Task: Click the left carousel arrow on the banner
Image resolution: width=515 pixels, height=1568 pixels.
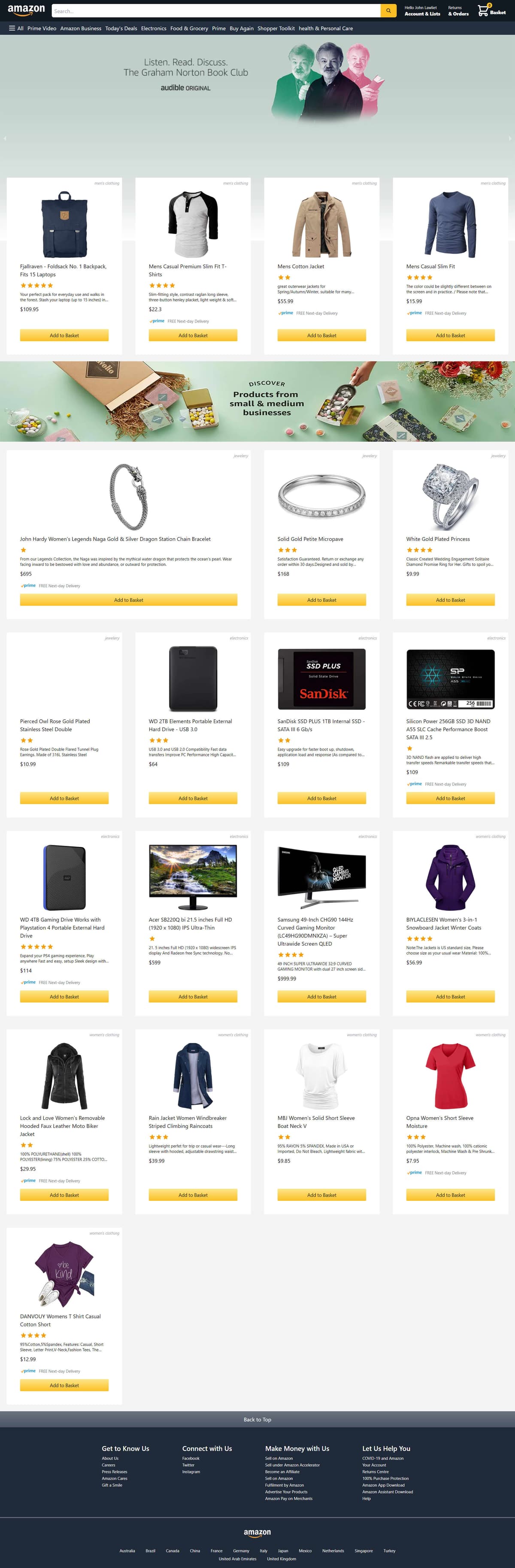Action: tap(4, 138)
